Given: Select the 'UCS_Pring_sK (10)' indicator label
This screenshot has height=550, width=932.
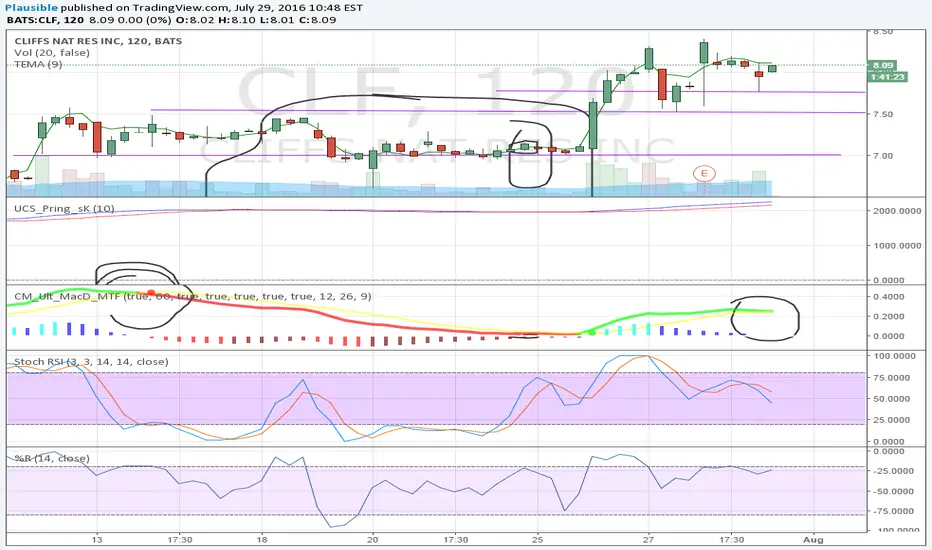Looking at the screenshot, I should coord(64,209).
